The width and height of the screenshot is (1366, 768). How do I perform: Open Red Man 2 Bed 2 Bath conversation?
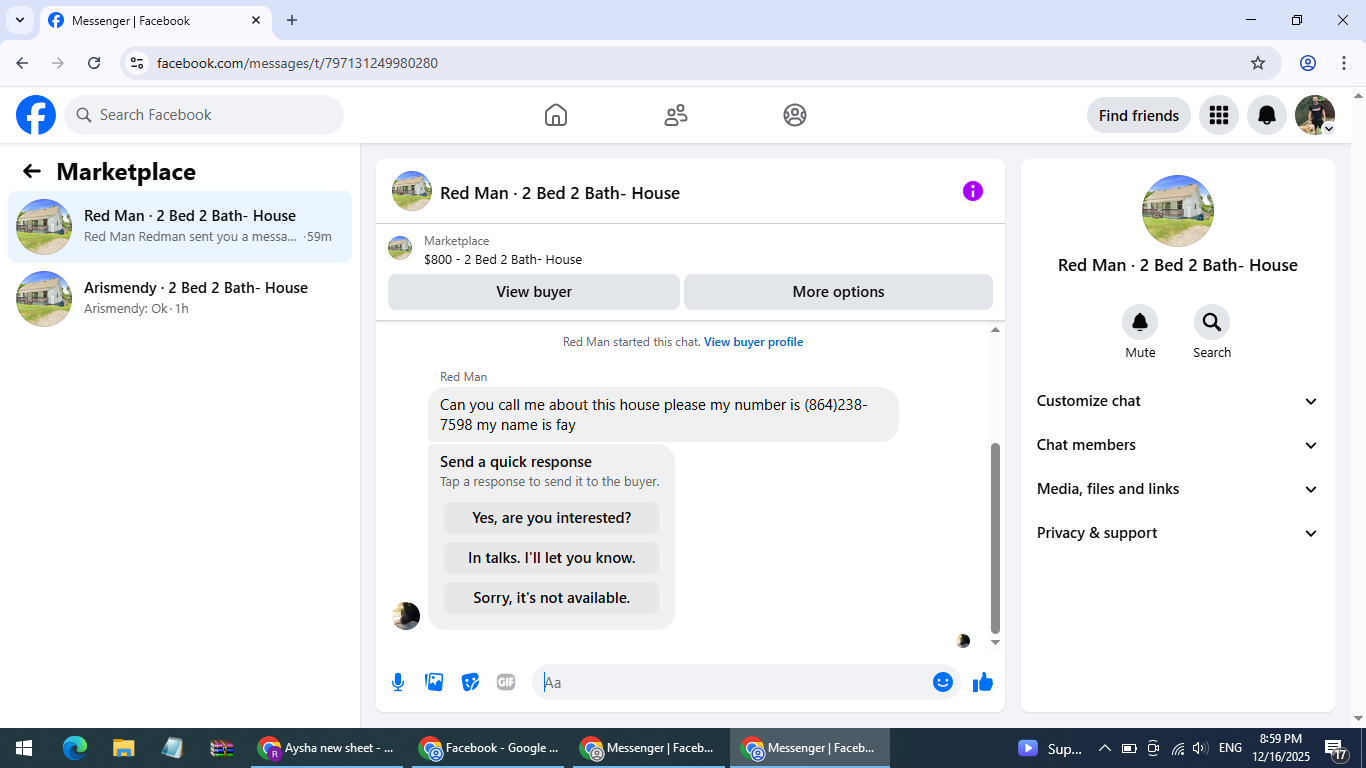click(x=180, y=227)
